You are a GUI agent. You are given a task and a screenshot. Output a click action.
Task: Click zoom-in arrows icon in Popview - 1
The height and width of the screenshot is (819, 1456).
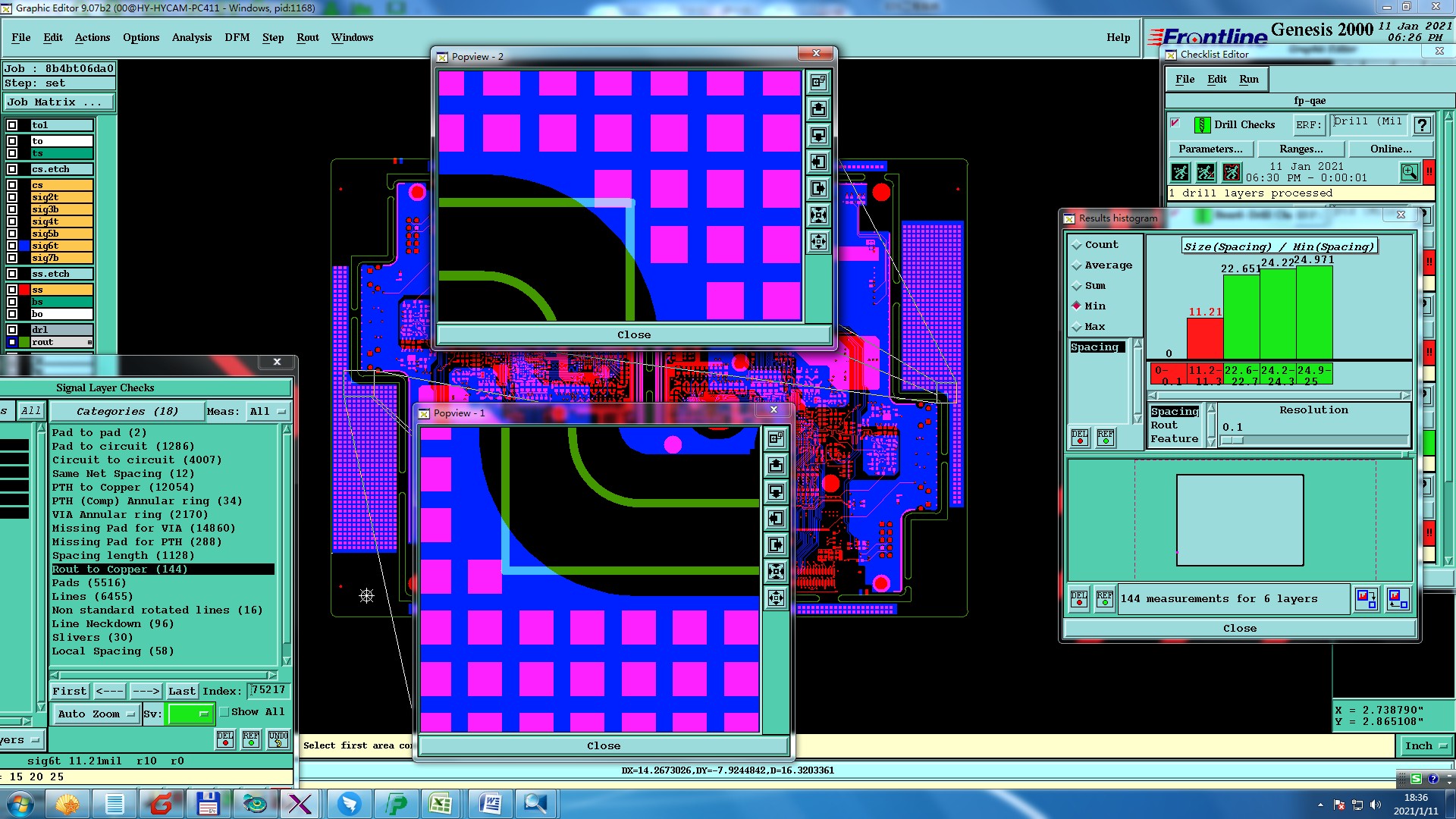coord(776,571)
